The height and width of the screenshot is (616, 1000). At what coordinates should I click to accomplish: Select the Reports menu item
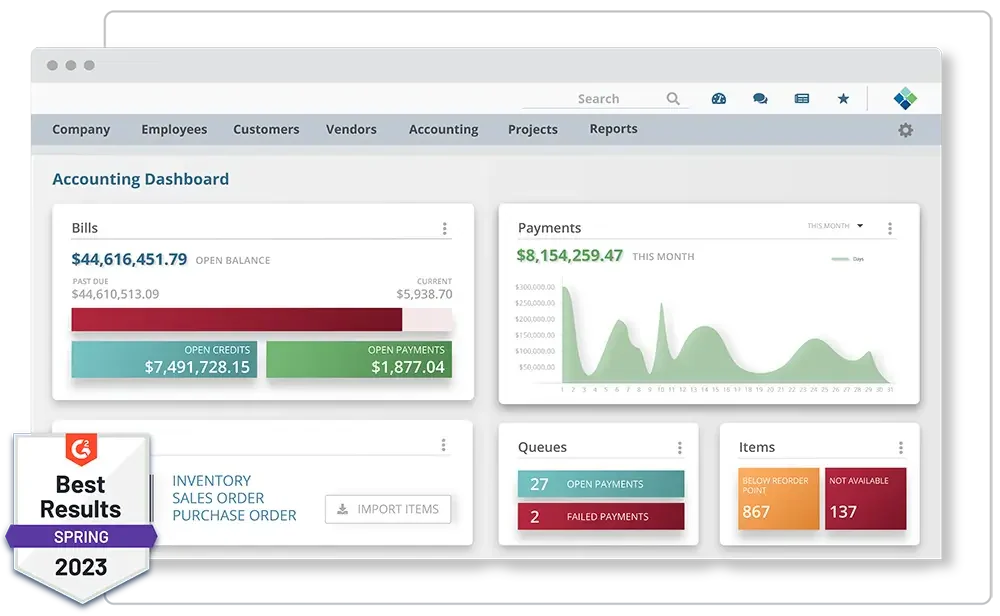614,129
